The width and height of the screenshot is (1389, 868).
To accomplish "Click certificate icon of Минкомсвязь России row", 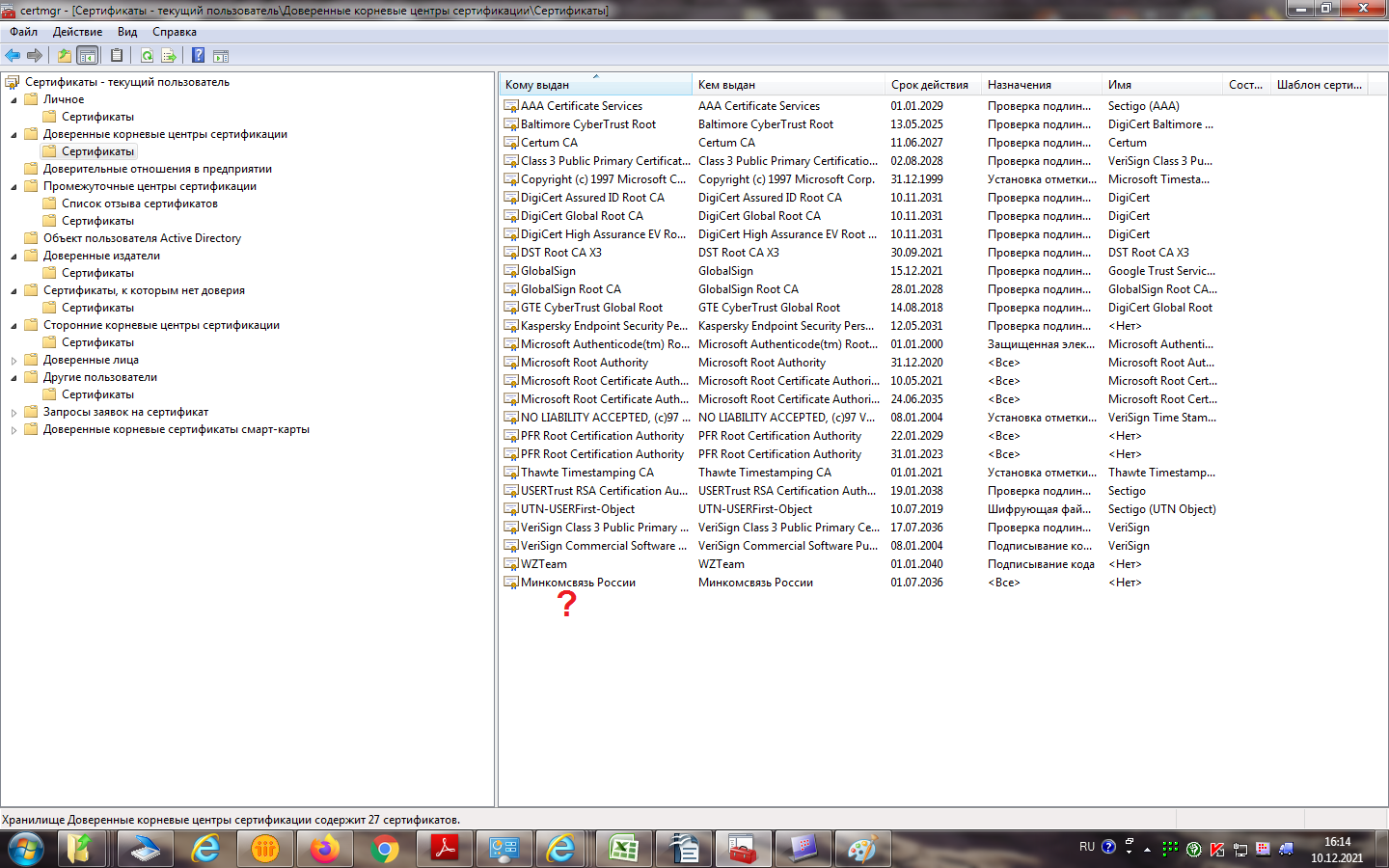I will pos(511,583).
